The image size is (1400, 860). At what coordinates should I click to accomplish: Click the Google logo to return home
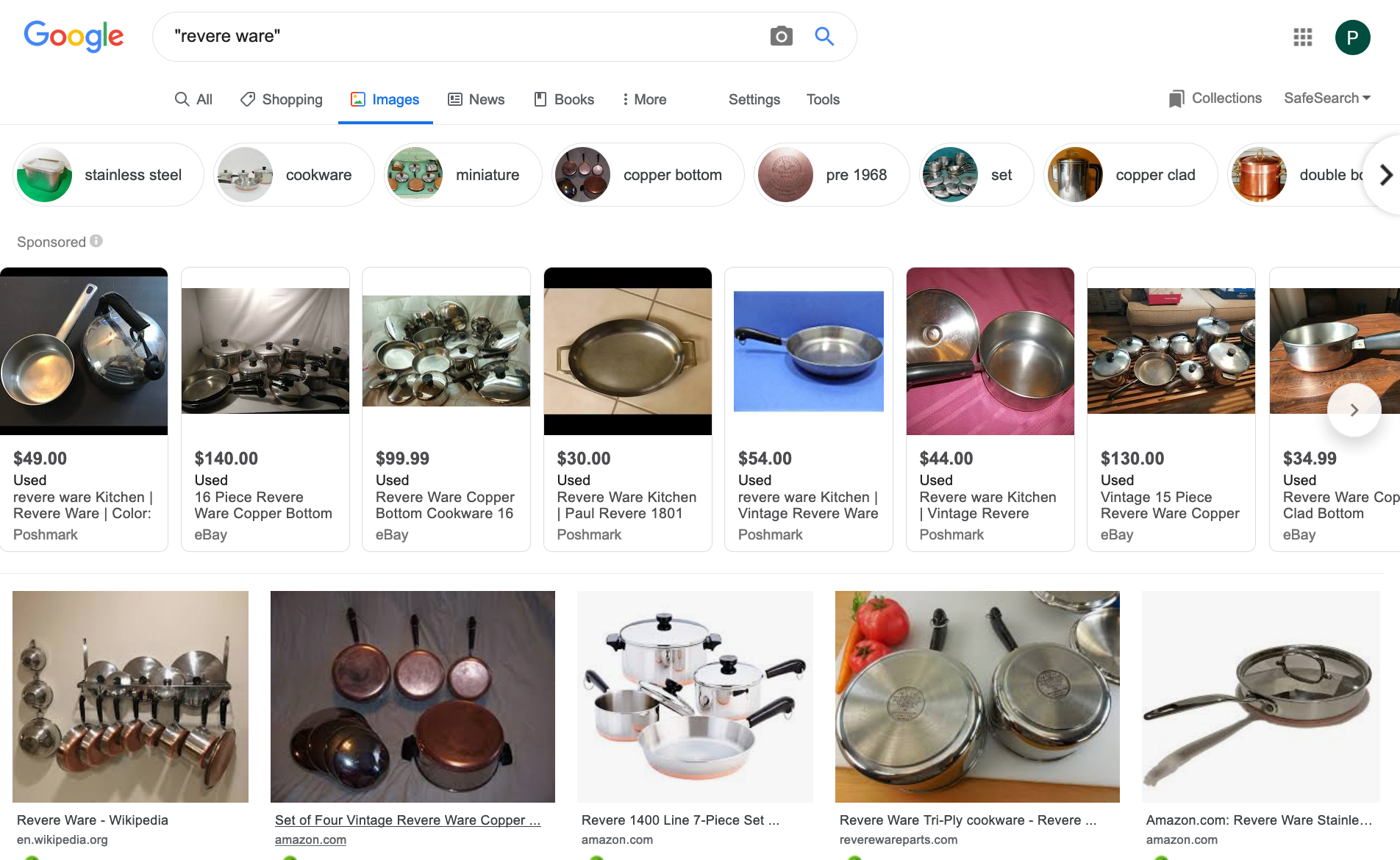pos(74,37)
